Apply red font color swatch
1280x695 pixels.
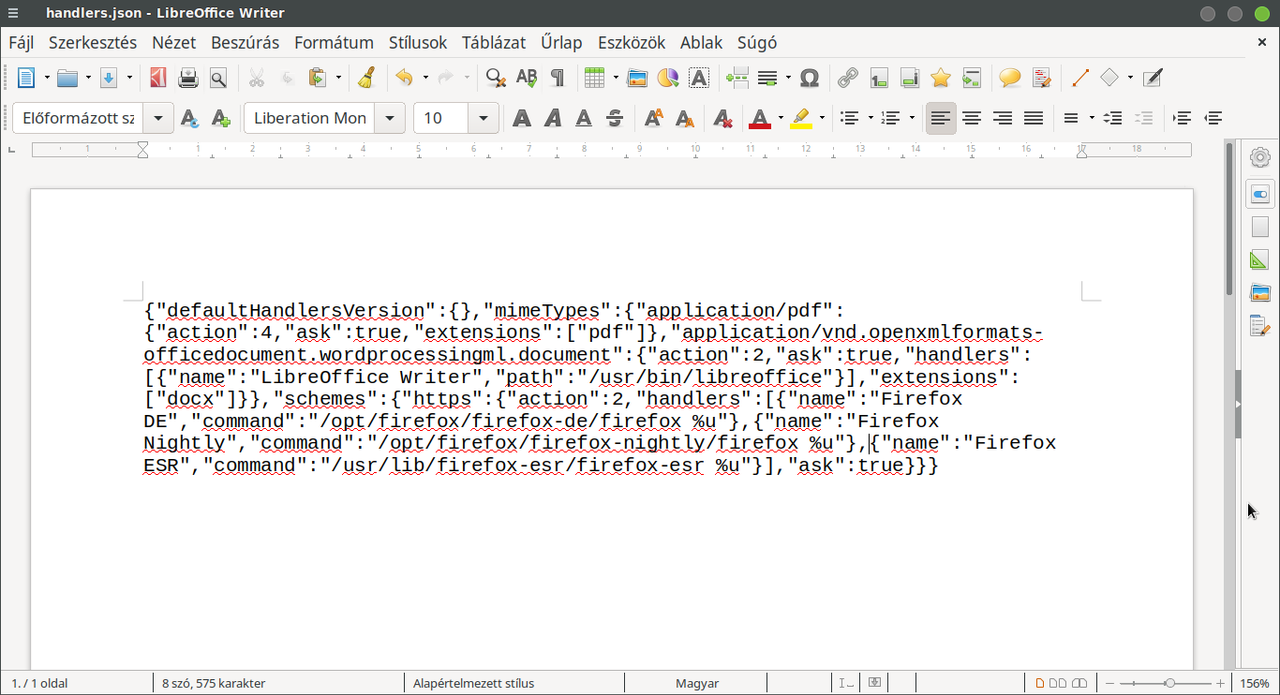click(760, 118)
